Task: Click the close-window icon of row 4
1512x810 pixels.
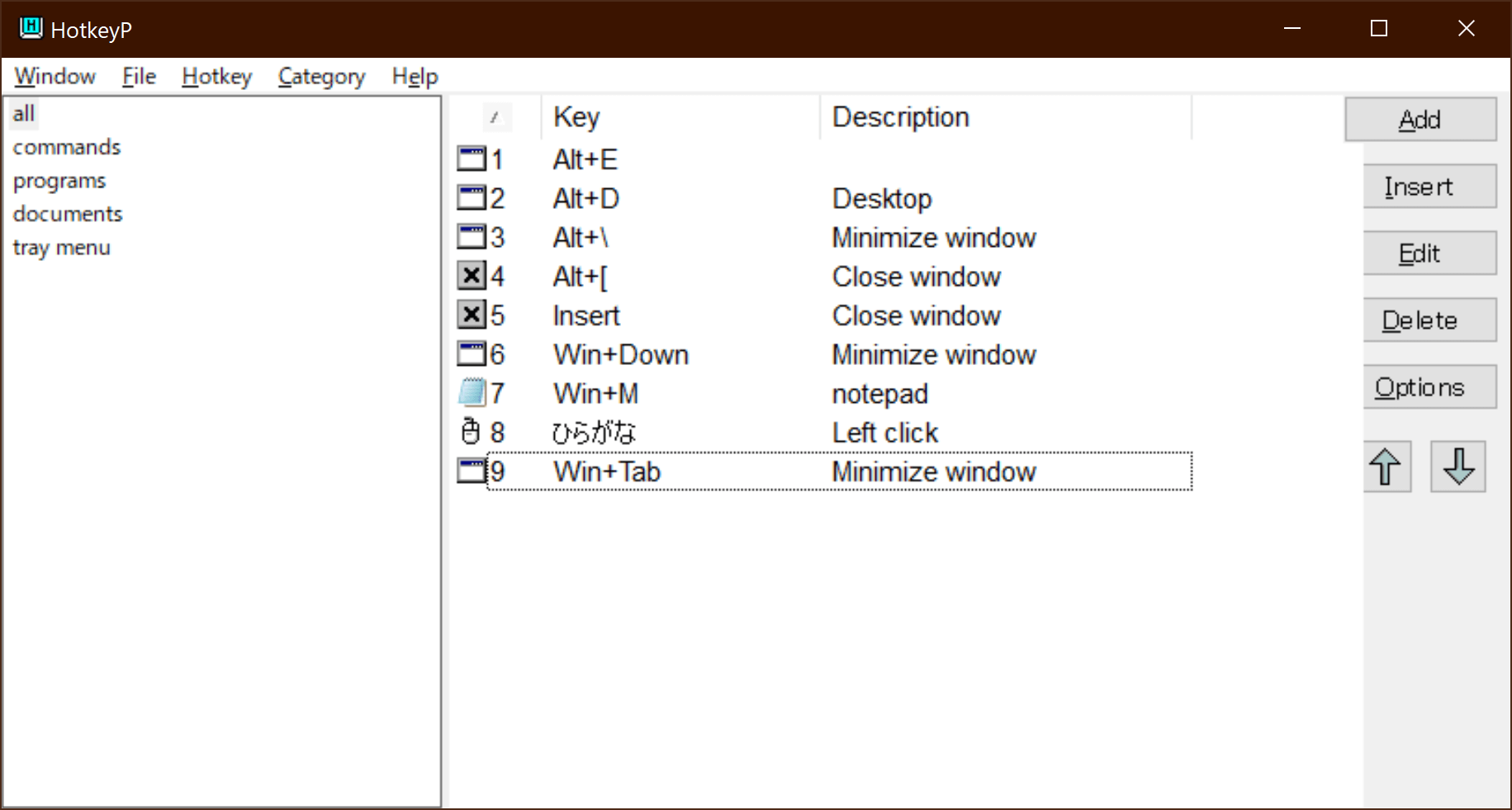Action: click(x=472, y=276)
